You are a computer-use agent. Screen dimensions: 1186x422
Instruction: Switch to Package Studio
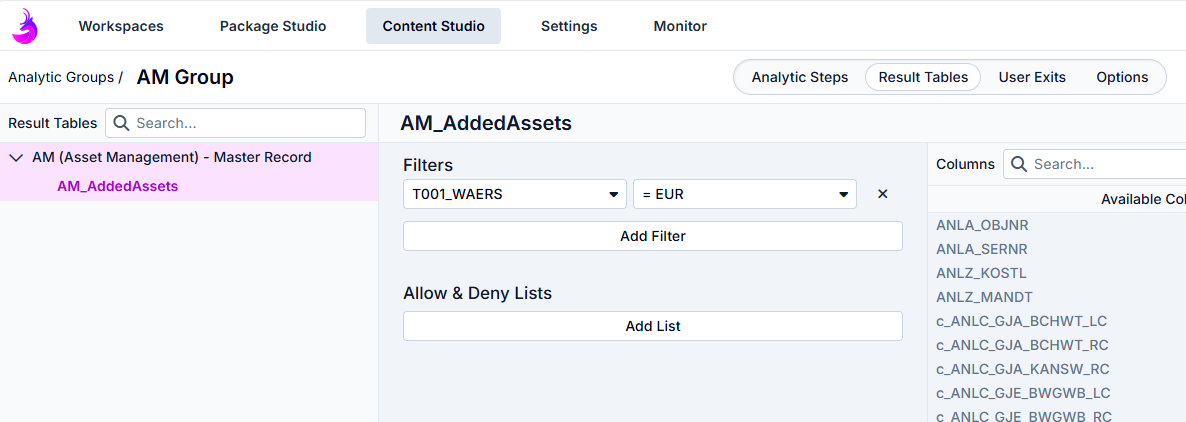coord(273,26)
